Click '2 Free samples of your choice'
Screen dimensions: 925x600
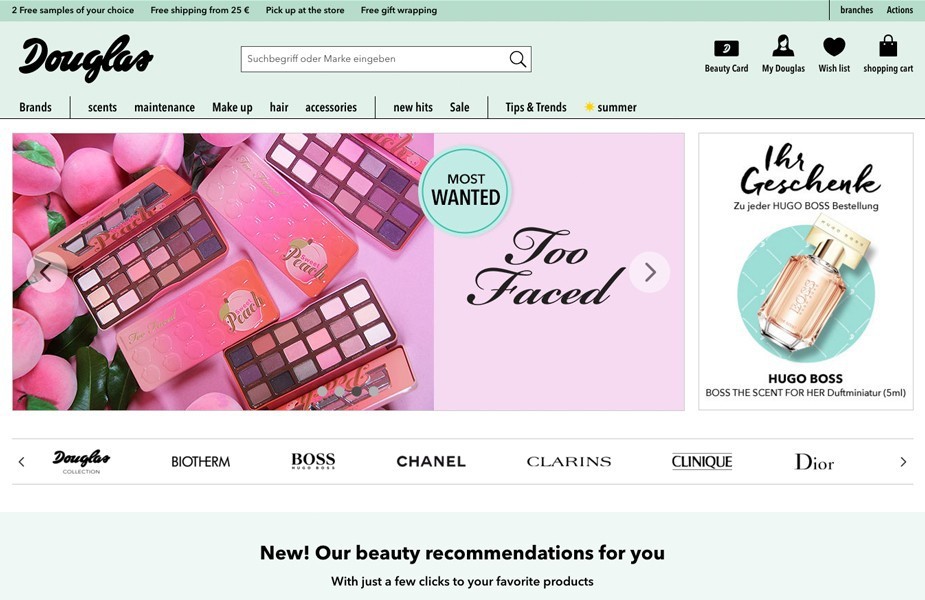click(73, 10)
